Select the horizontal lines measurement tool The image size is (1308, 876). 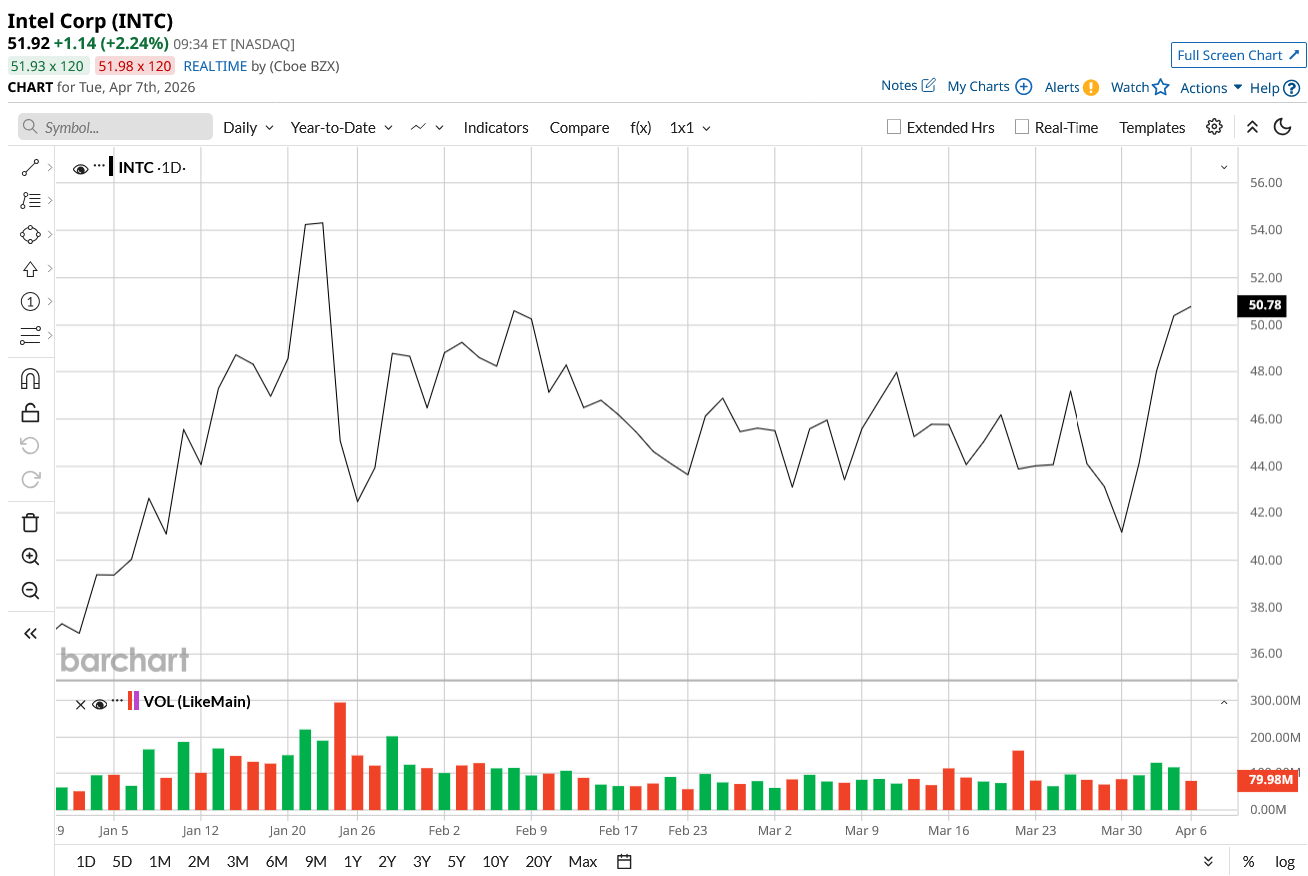[x=30, y=335]
